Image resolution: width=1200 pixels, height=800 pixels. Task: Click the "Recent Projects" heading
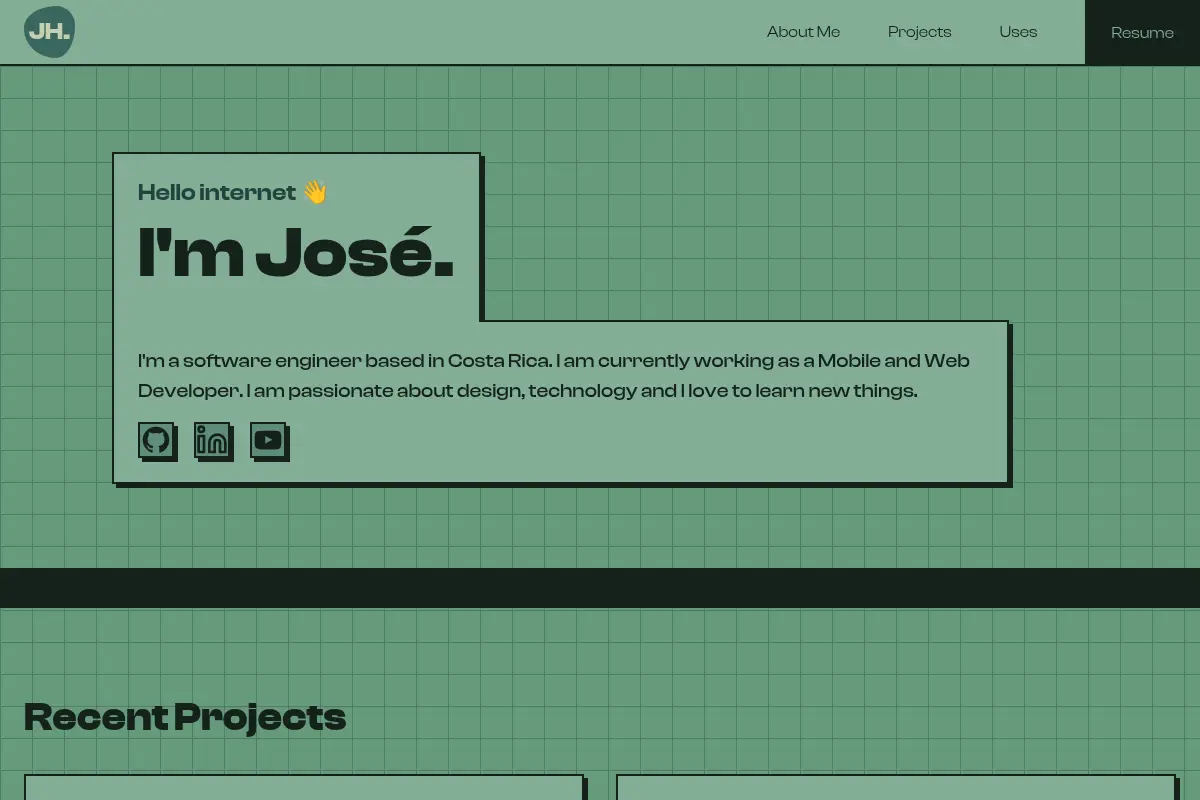coord(185,717)
